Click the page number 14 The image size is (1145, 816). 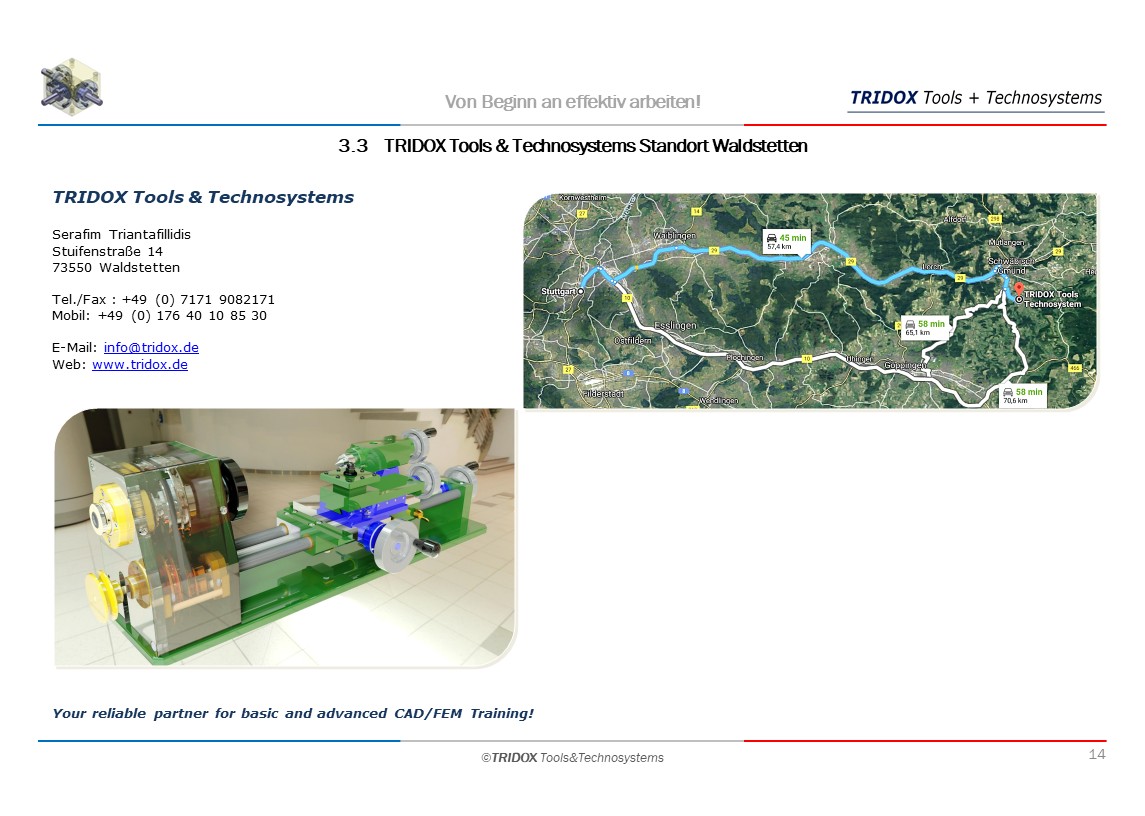coord(1096,754)
